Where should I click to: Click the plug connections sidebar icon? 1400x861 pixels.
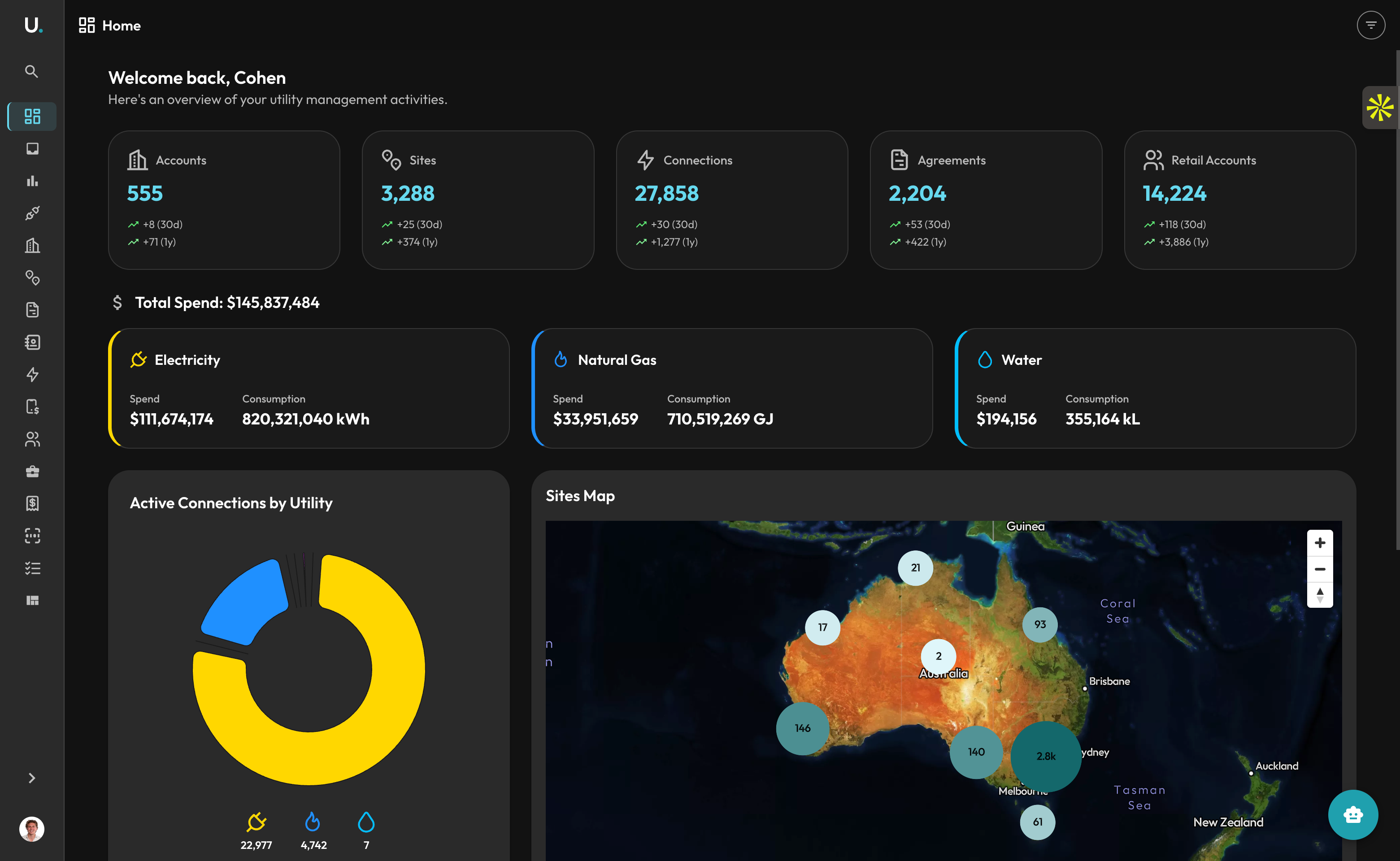[x=32, y=213]
